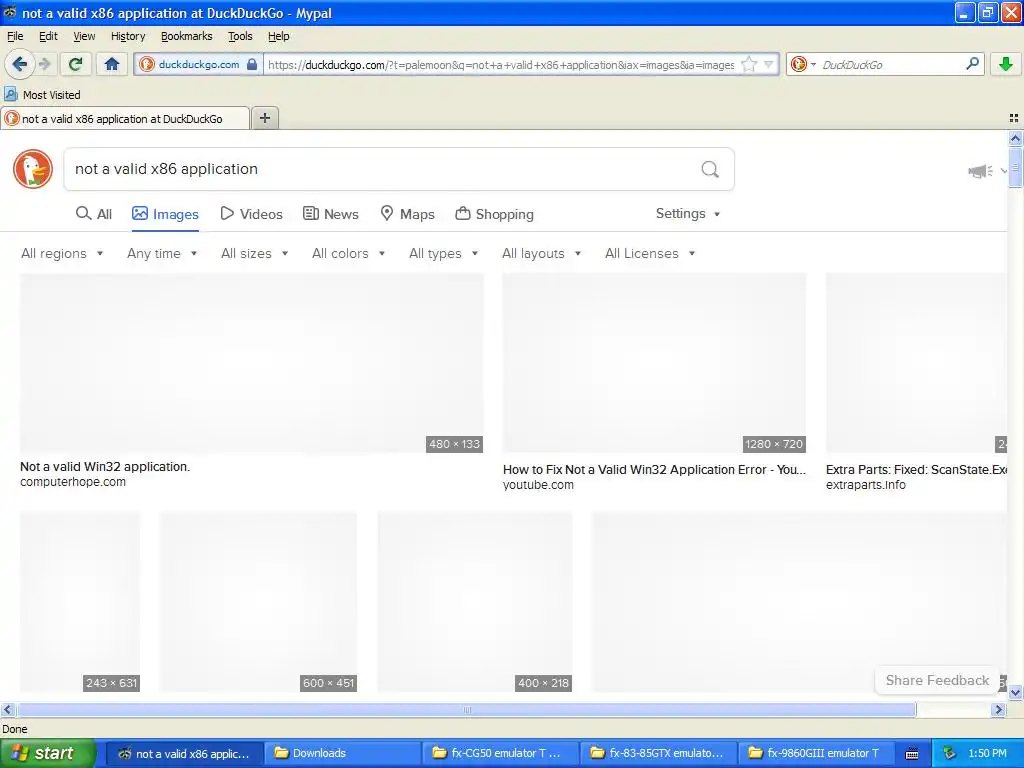Go back with the Back arrow button
Image resolution: width=1024 pixels, height=768 pixels.
point(19,64)
